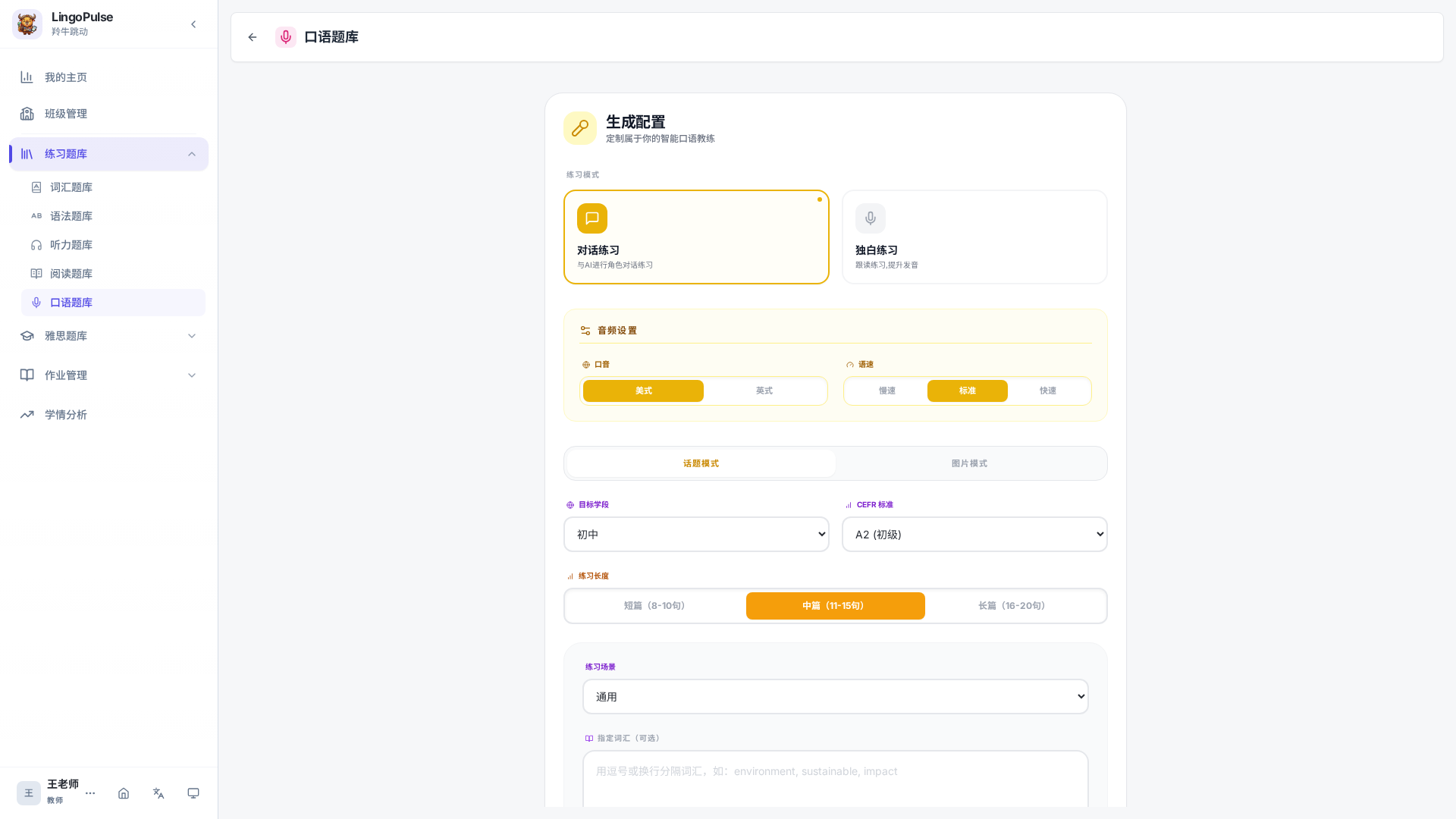Go to 我的主页
The height and width of the screenshot is (819, 1456).
[108, 77]
